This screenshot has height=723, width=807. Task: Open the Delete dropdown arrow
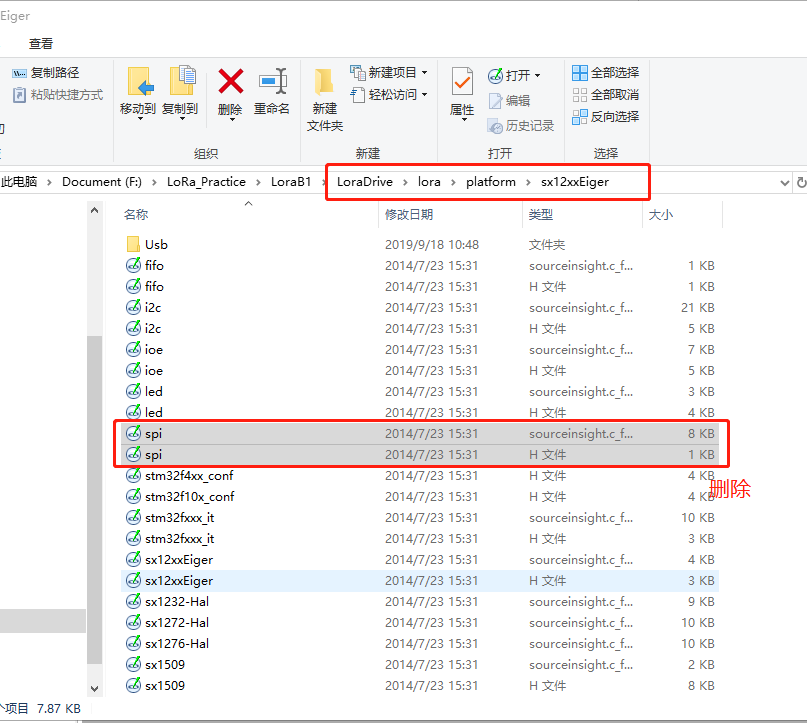[x=232, y=119]
